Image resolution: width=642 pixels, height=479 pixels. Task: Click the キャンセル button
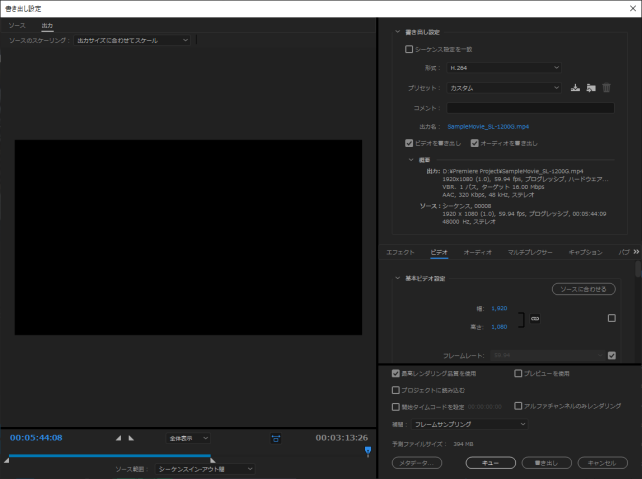[x=603, y=463]
